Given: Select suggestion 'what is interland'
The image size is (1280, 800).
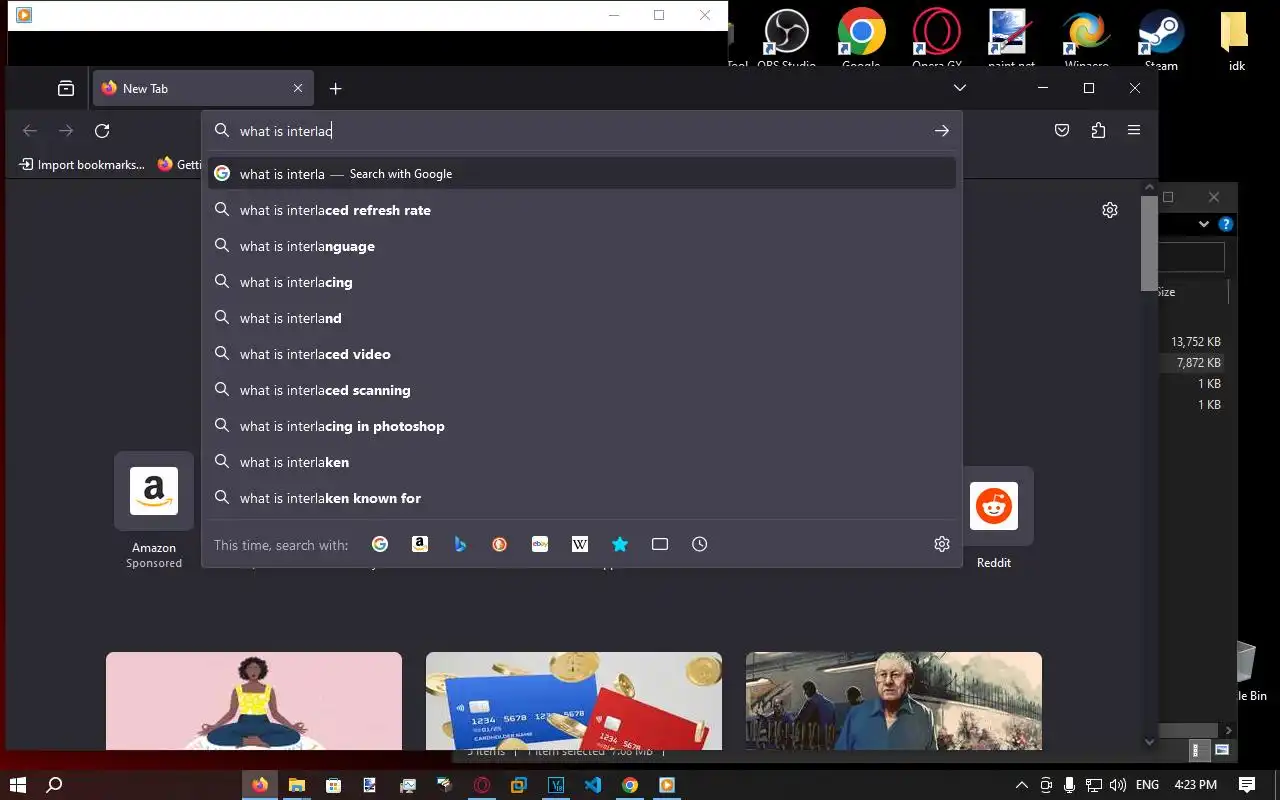Looking at the screenshot, I should [x=582, y=318].
